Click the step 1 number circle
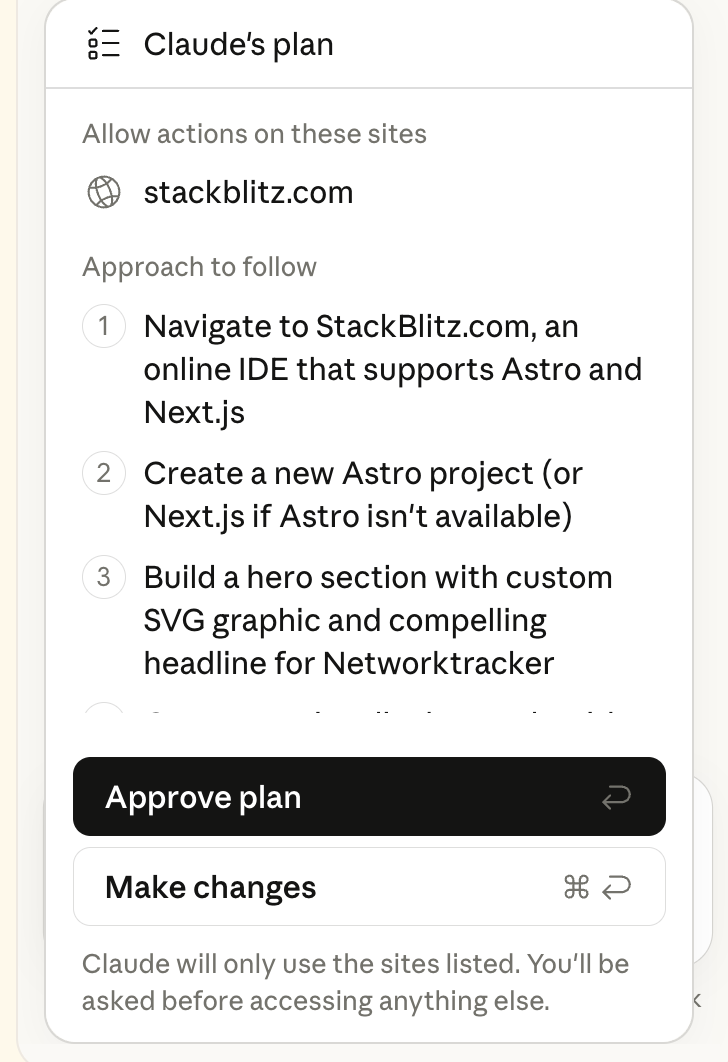 point(104,327)
